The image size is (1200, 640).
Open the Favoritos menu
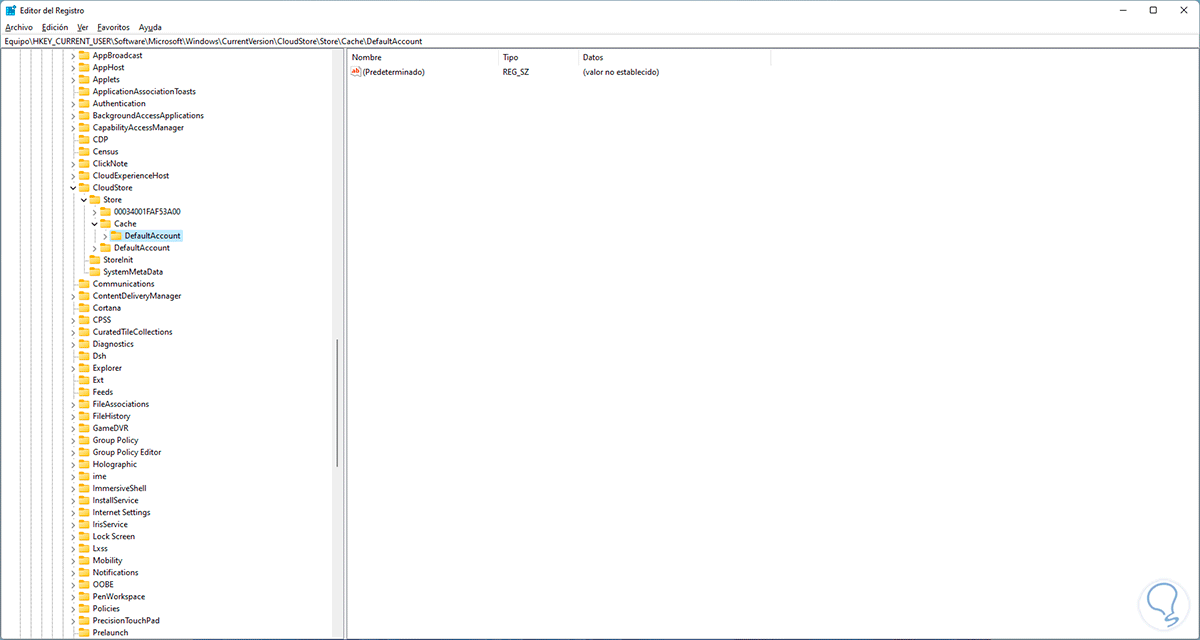(x=113, y=27)
